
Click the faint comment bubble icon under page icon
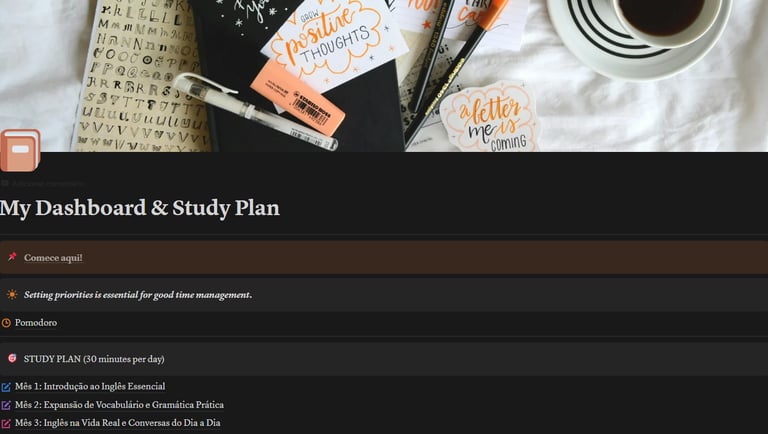(5, 183)
